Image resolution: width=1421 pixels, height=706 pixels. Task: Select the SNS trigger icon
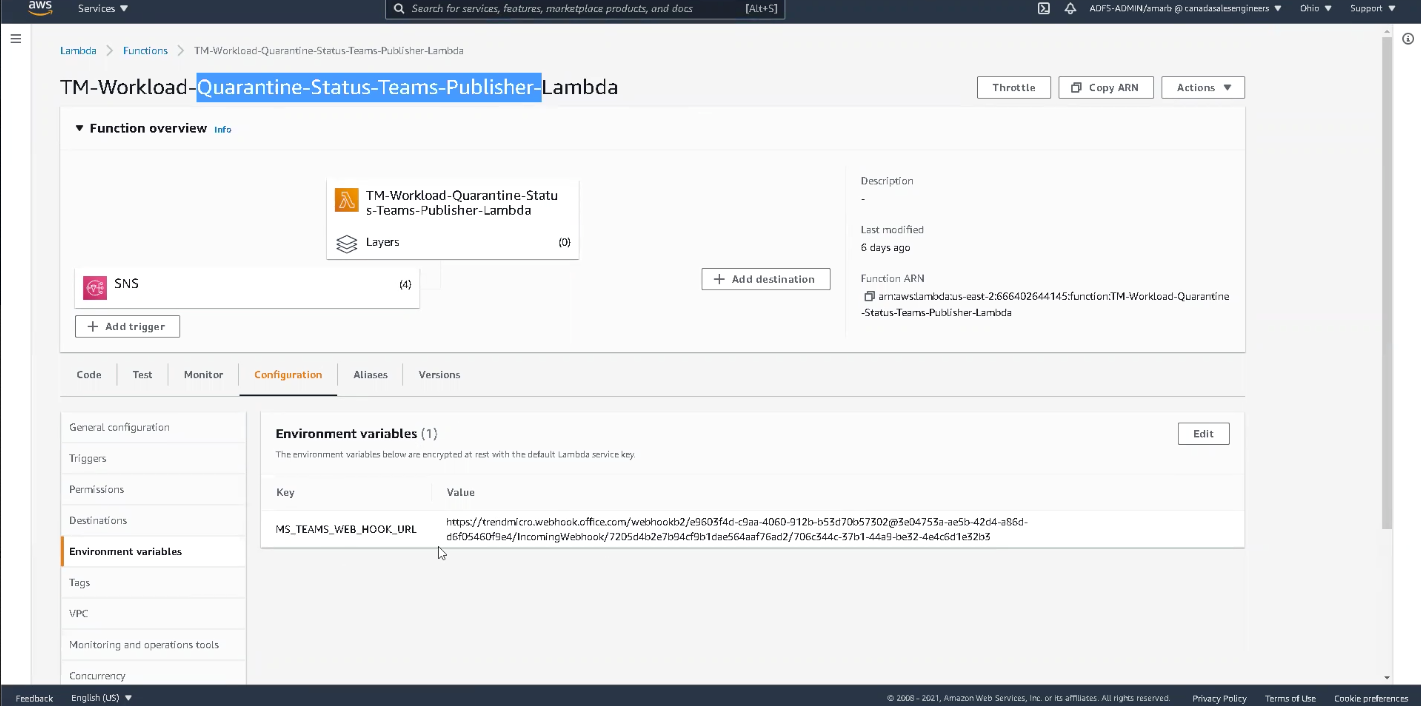[x=95, y=287]
